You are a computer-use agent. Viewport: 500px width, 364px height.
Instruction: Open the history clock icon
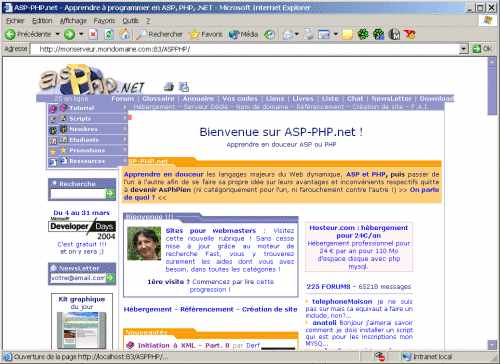tap(269, 34)
